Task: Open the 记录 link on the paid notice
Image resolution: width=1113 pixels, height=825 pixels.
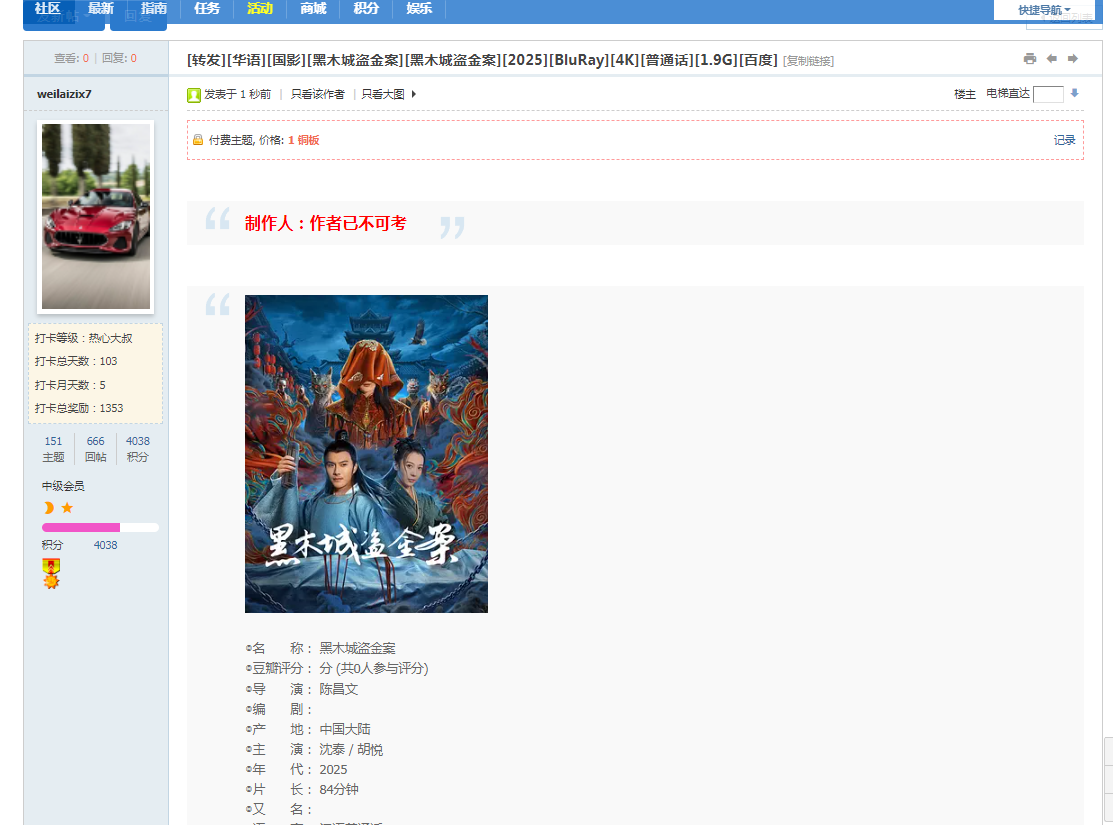Action: [1064, 140]
